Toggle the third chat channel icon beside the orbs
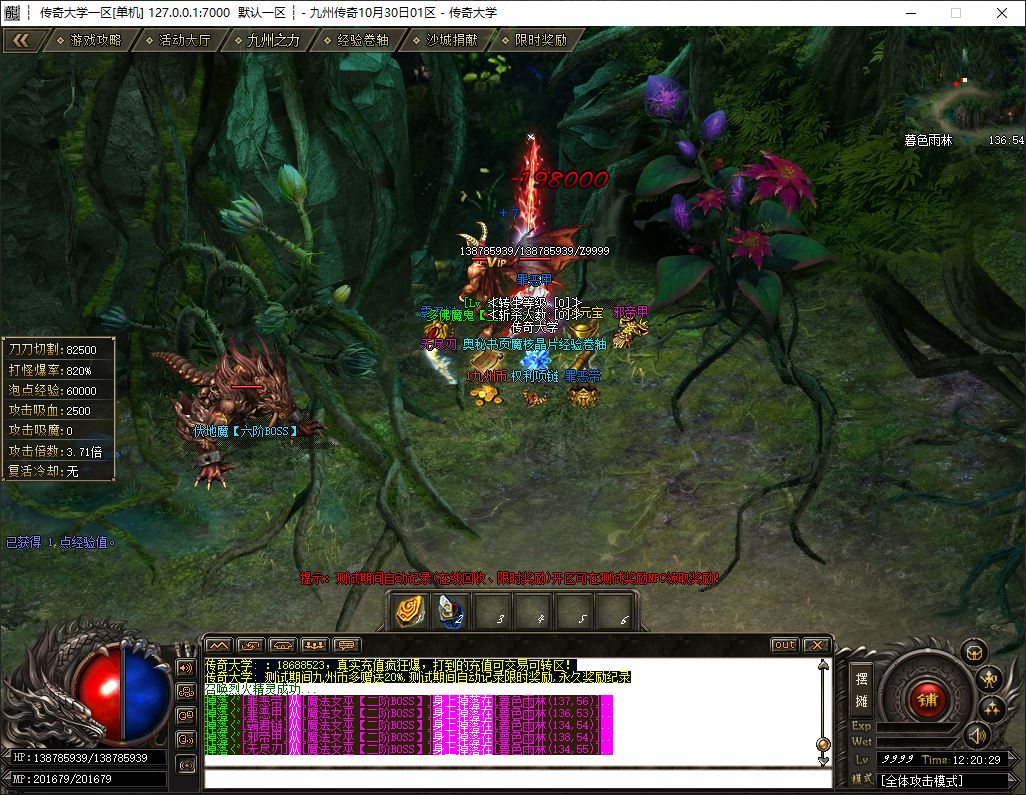Image resolution: width=1026 pixels, height=795 pixels. 186,716
